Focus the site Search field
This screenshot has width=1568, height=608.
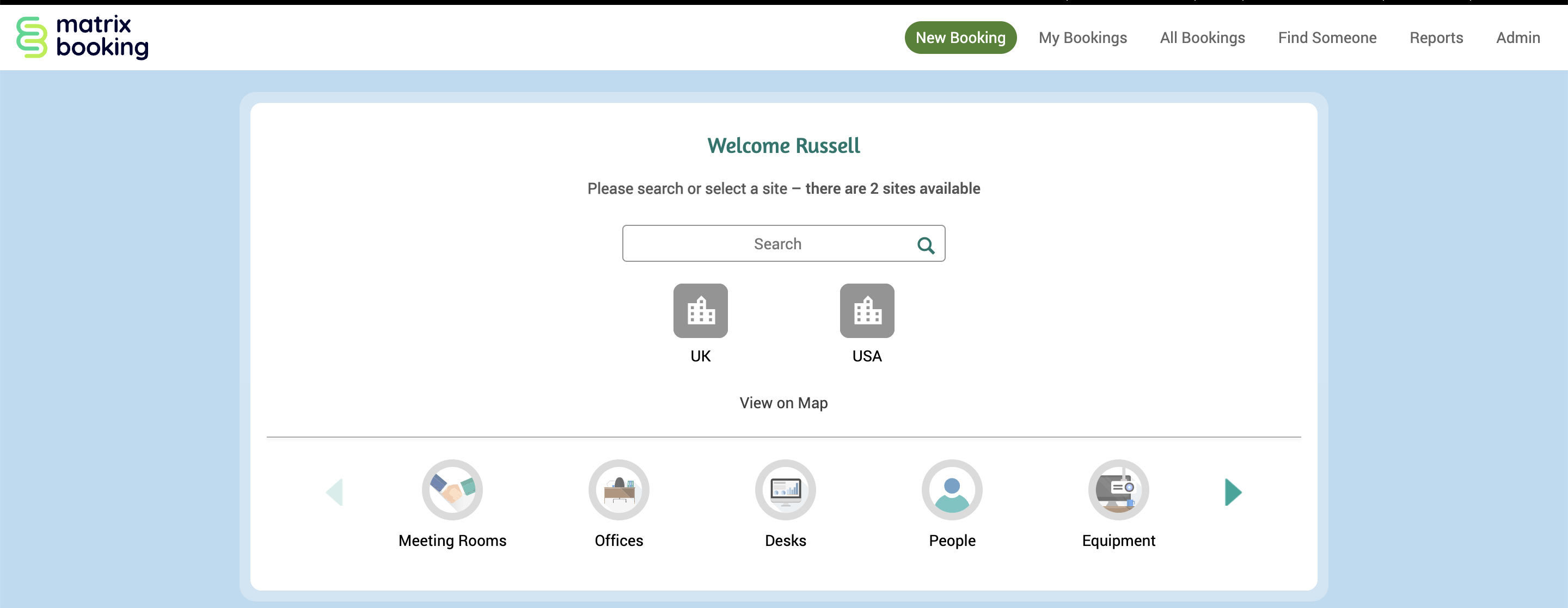coord(767,243)
